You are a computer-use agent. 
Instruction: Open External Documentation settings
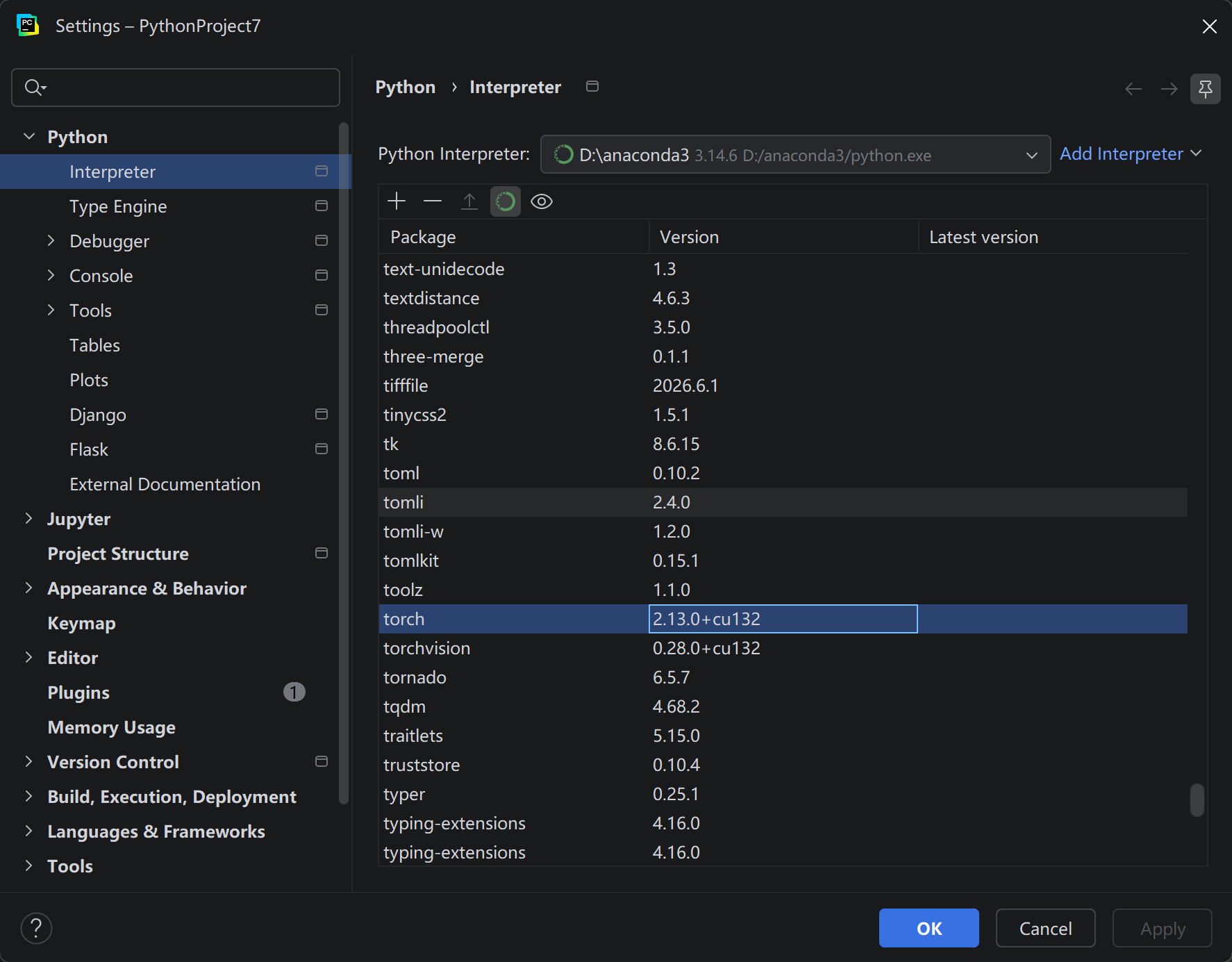tap(165, 484)
